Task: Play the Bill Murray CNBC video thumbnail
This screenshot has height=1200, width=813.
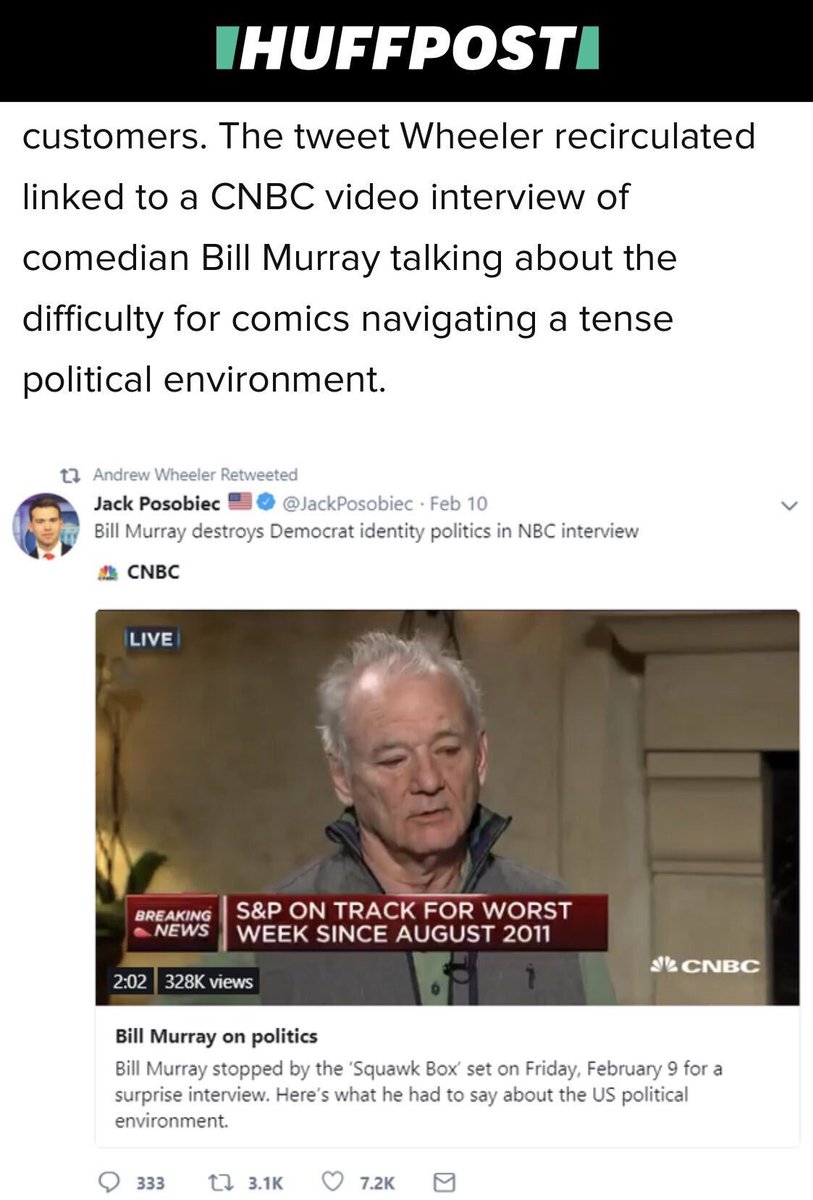Action: [x=447, y=807]
